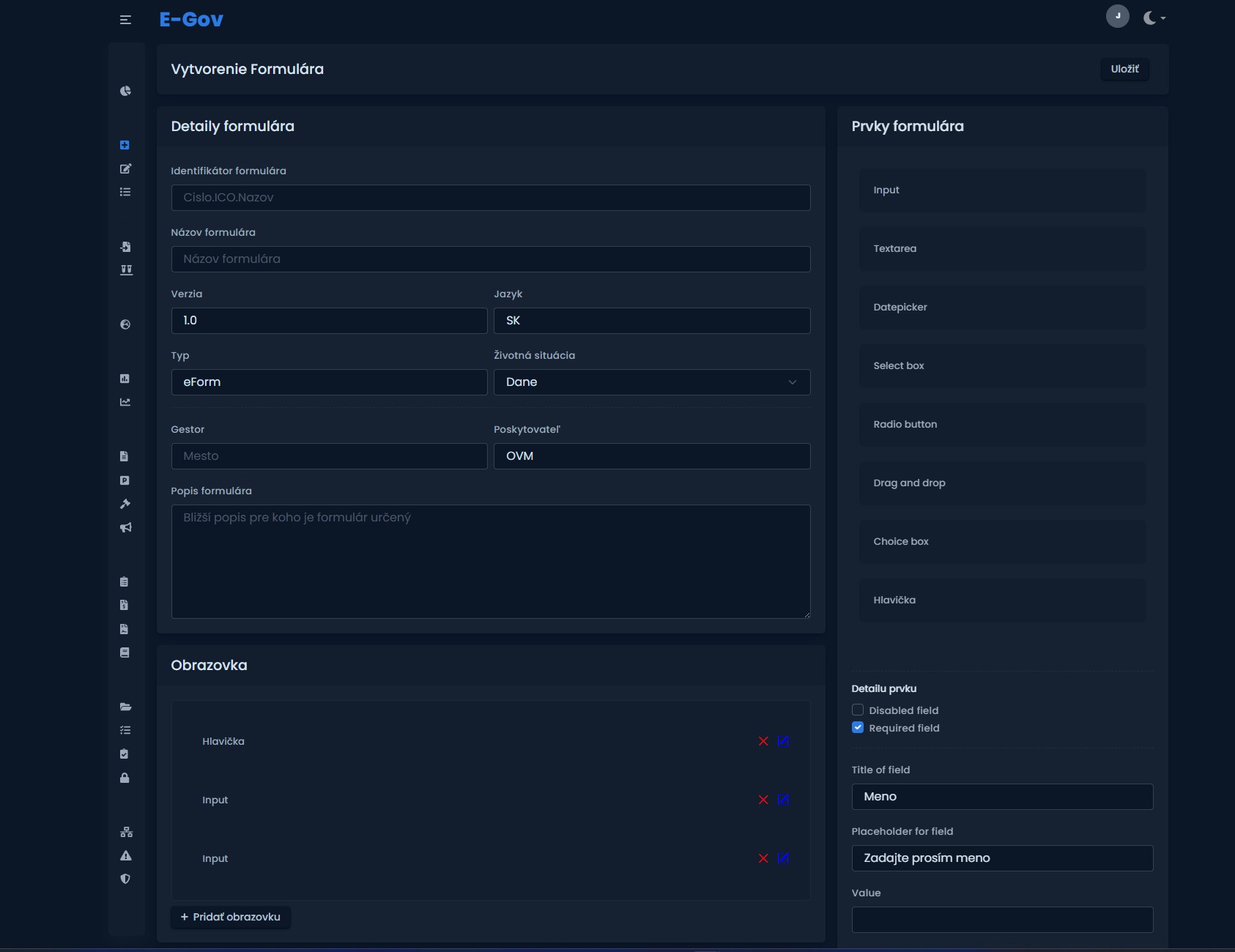Focus the Identifikátor formulára input field

(491, 198)
